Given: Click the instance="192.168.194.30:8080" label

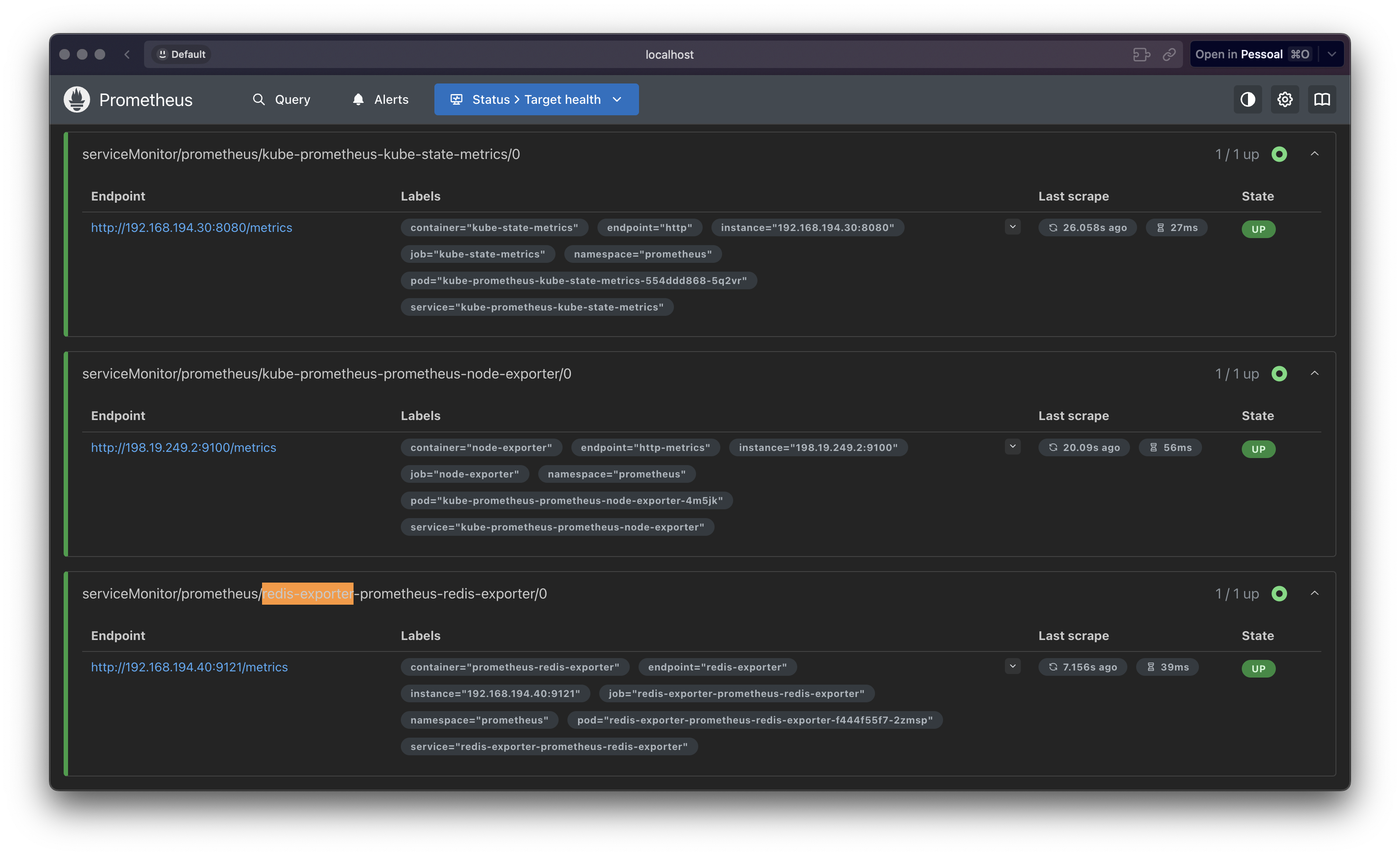Looking at the screenshot, I should 807,228.
